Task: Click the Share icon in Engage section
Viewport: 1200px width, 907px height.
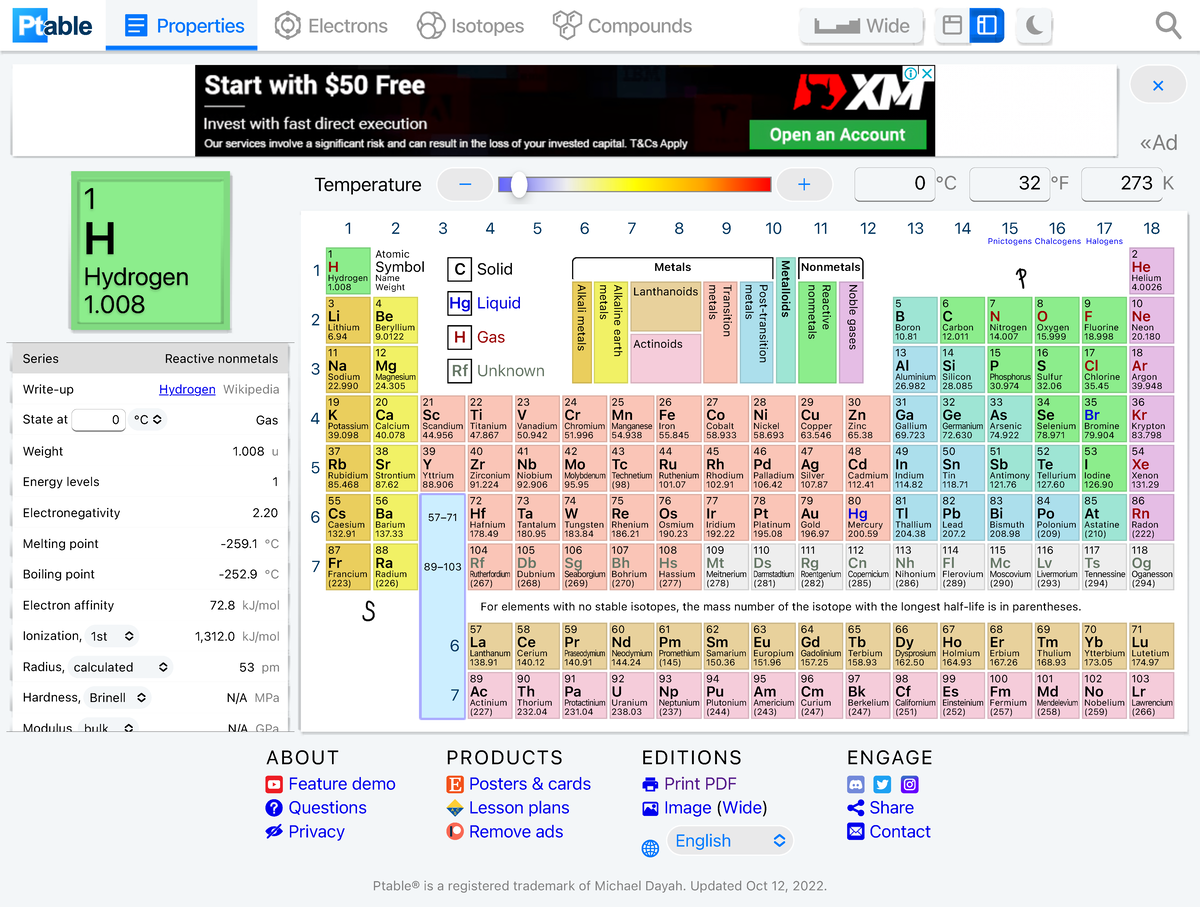Action: click(x=855, y=808)
